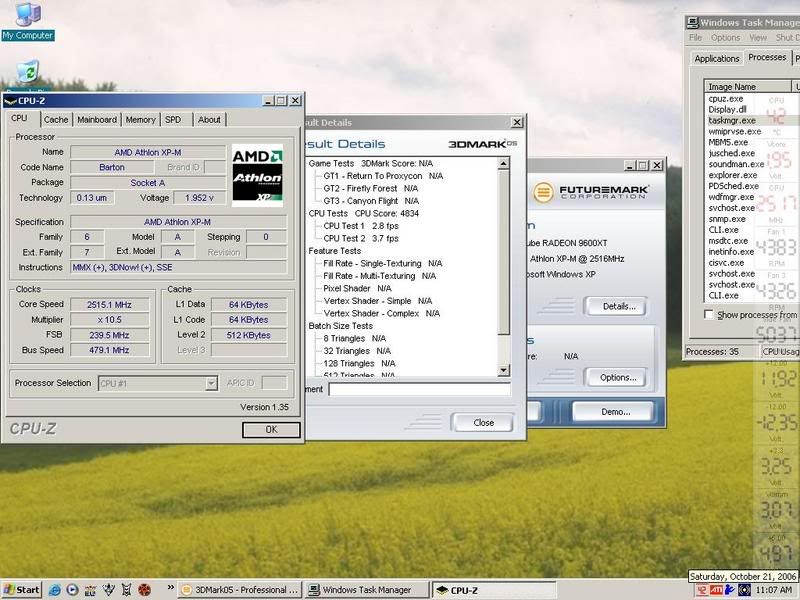Click the AMD Athlon XP logo in CPU-Z

tap(258, 175)
